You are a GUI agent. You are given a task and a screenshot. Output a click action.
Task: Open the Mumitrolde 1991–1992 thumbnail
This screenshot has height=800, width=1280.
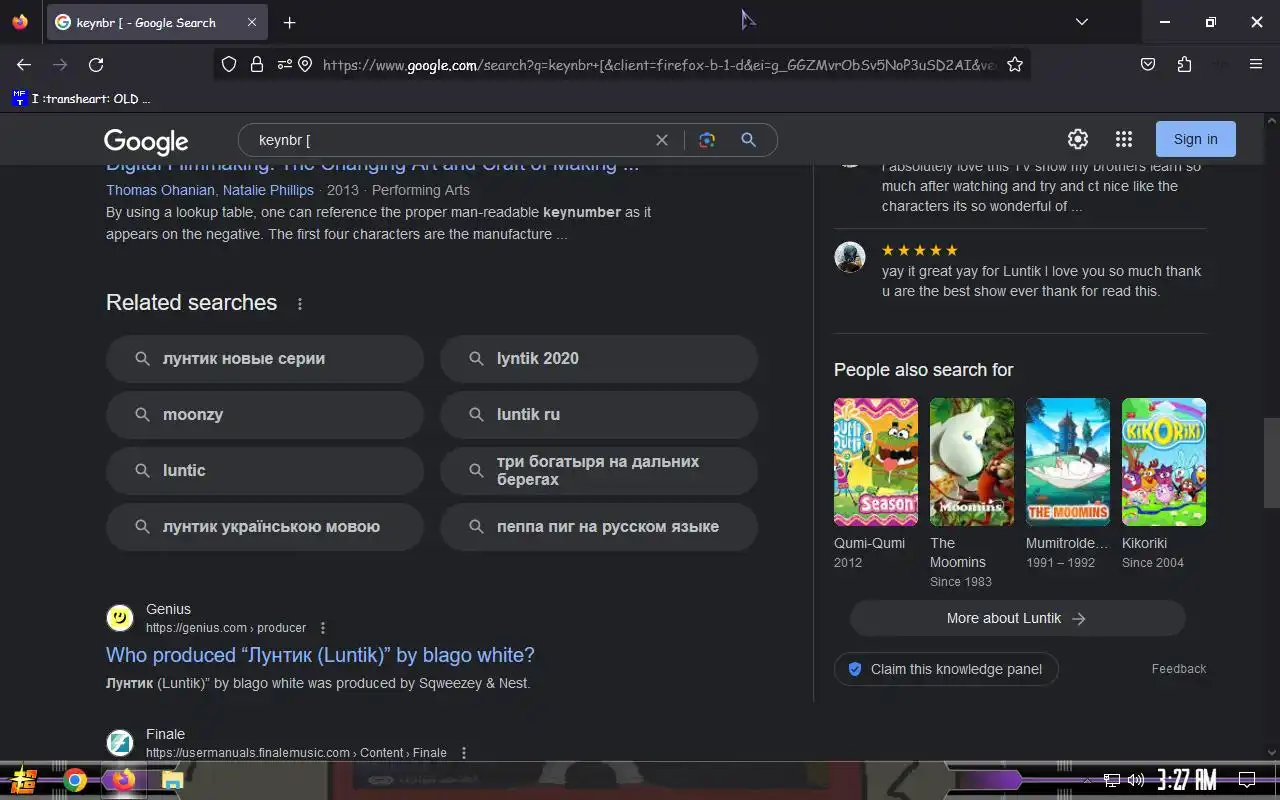click(x=1068, y=462)
